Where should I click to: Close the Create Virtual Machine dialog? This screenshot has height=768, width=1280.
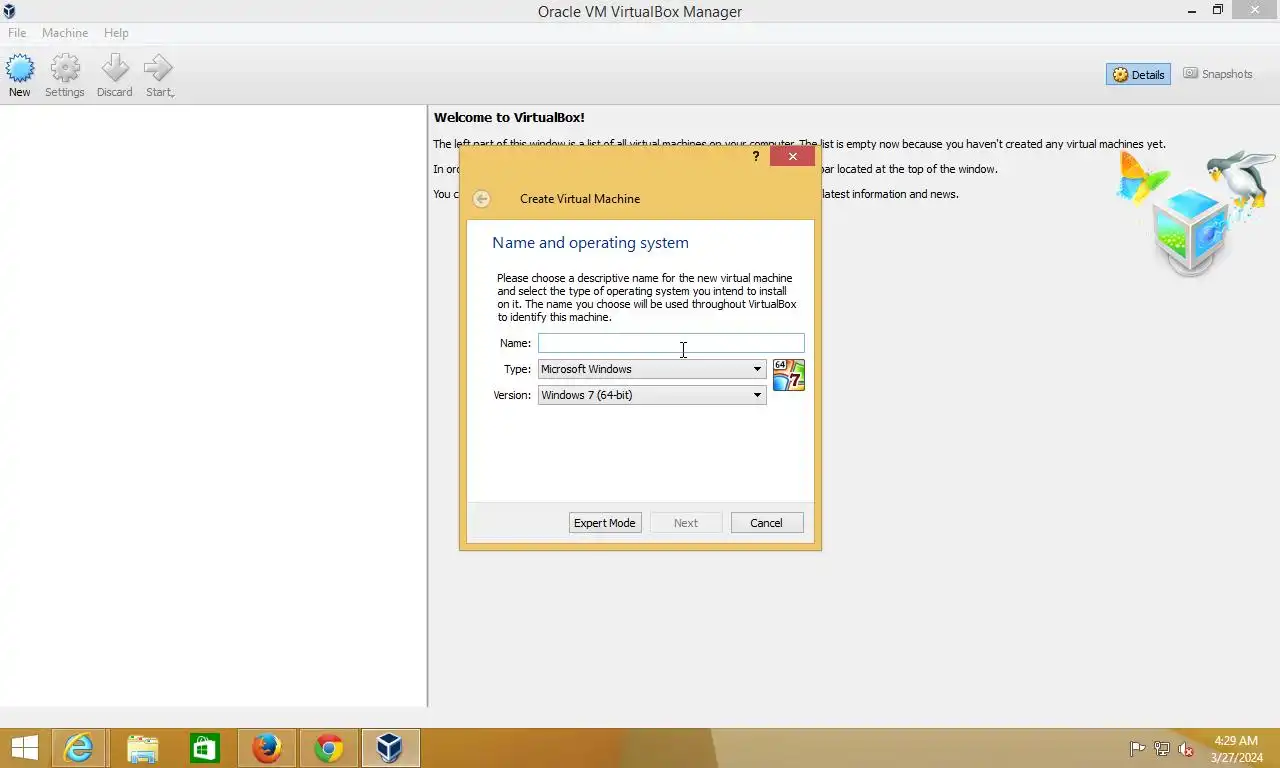point(793,156)
